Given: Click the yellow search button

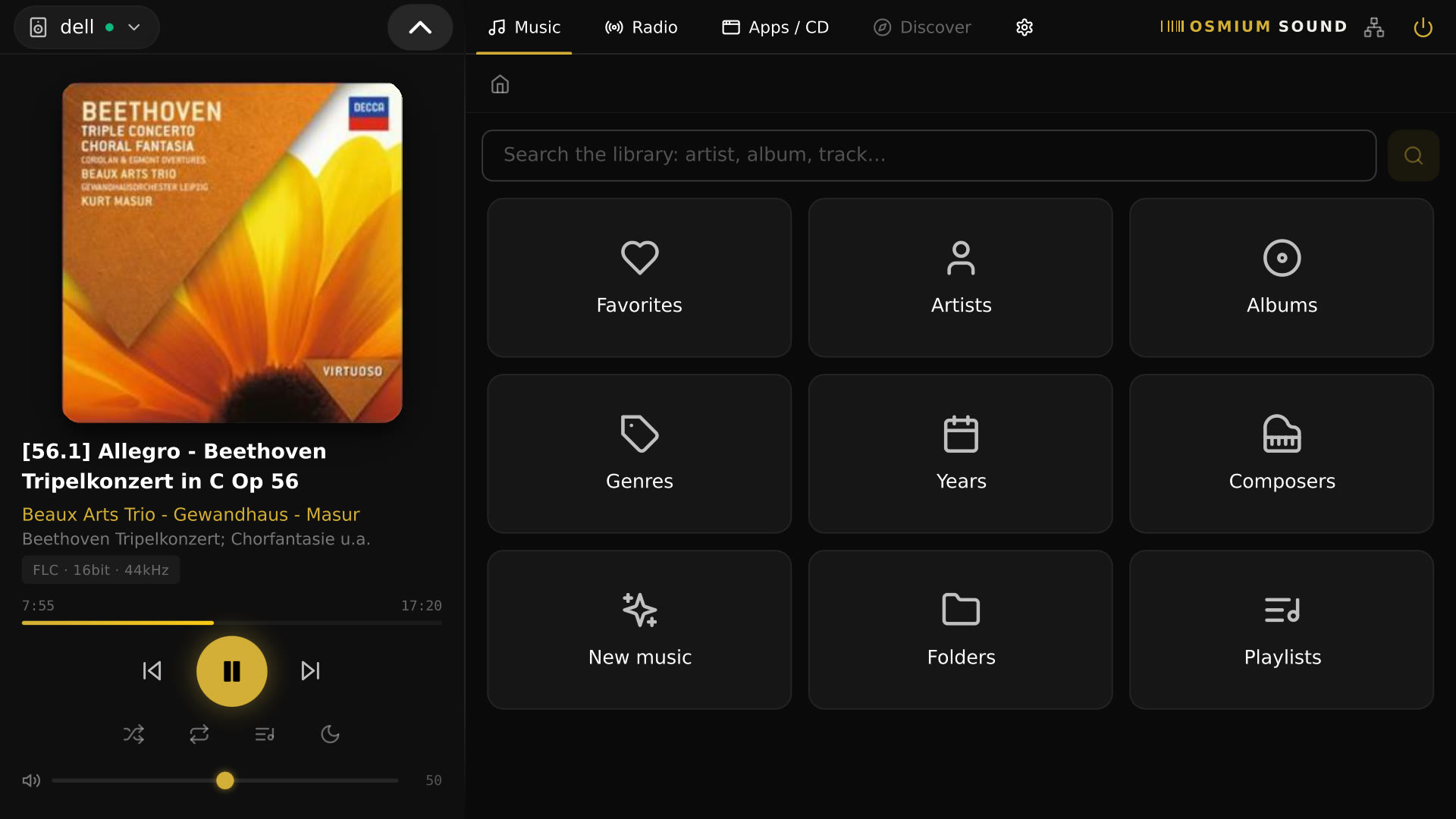Looking at the screenshot, I should (x=1413, y=155).
